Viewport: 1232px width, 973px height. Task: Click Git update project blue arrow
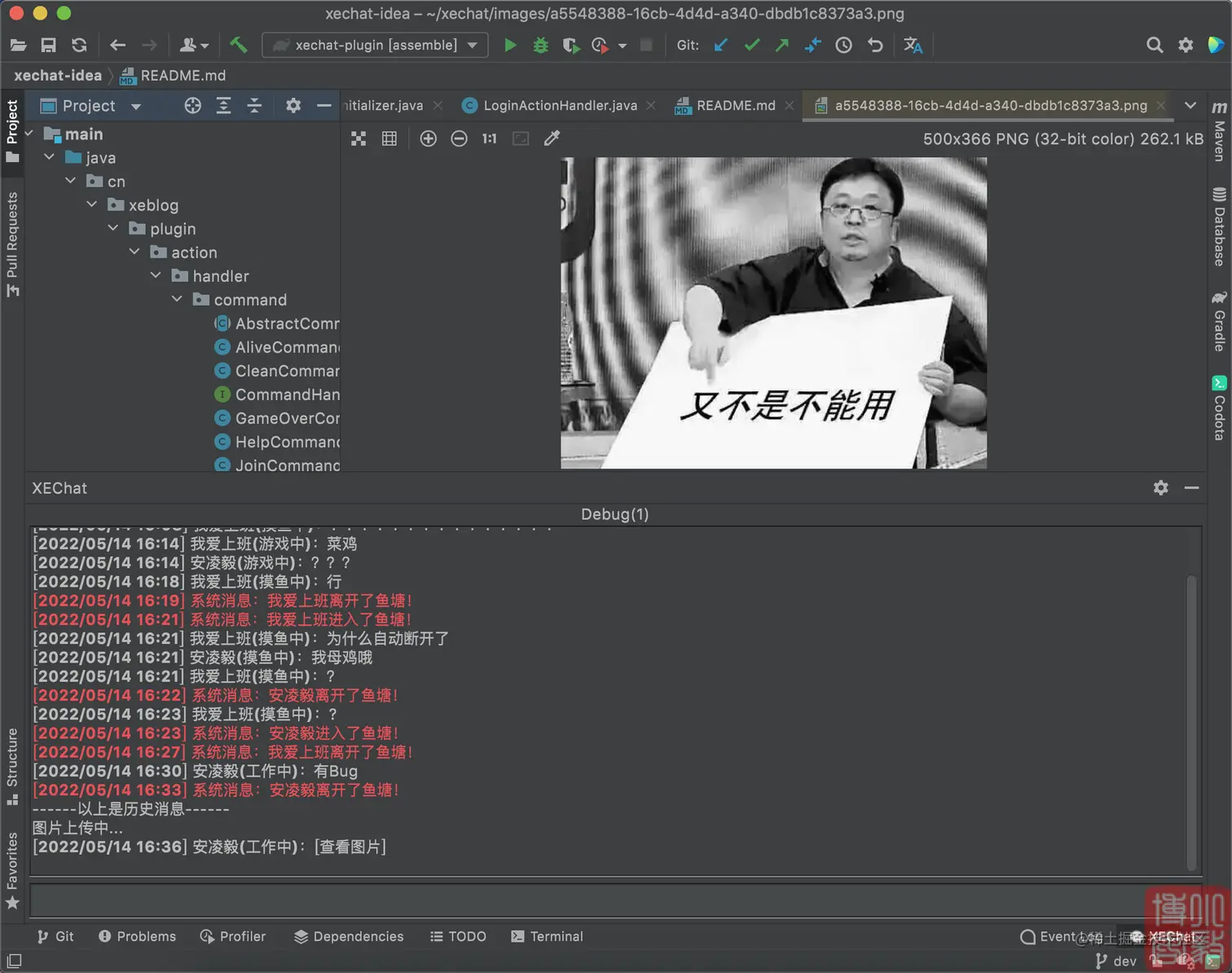[720, 45]
